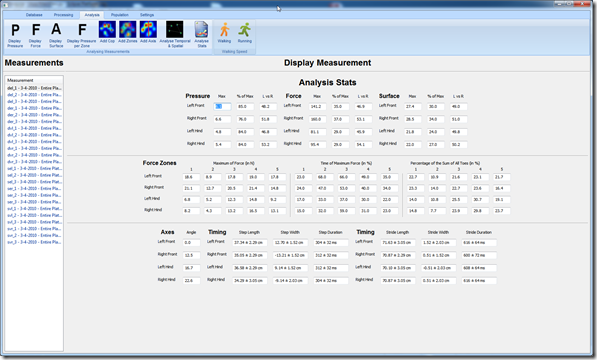The width and height of the screenshot is (597, 360).
Task: Click the Stride Length field for Left Hind
Action: coord(398,268)
